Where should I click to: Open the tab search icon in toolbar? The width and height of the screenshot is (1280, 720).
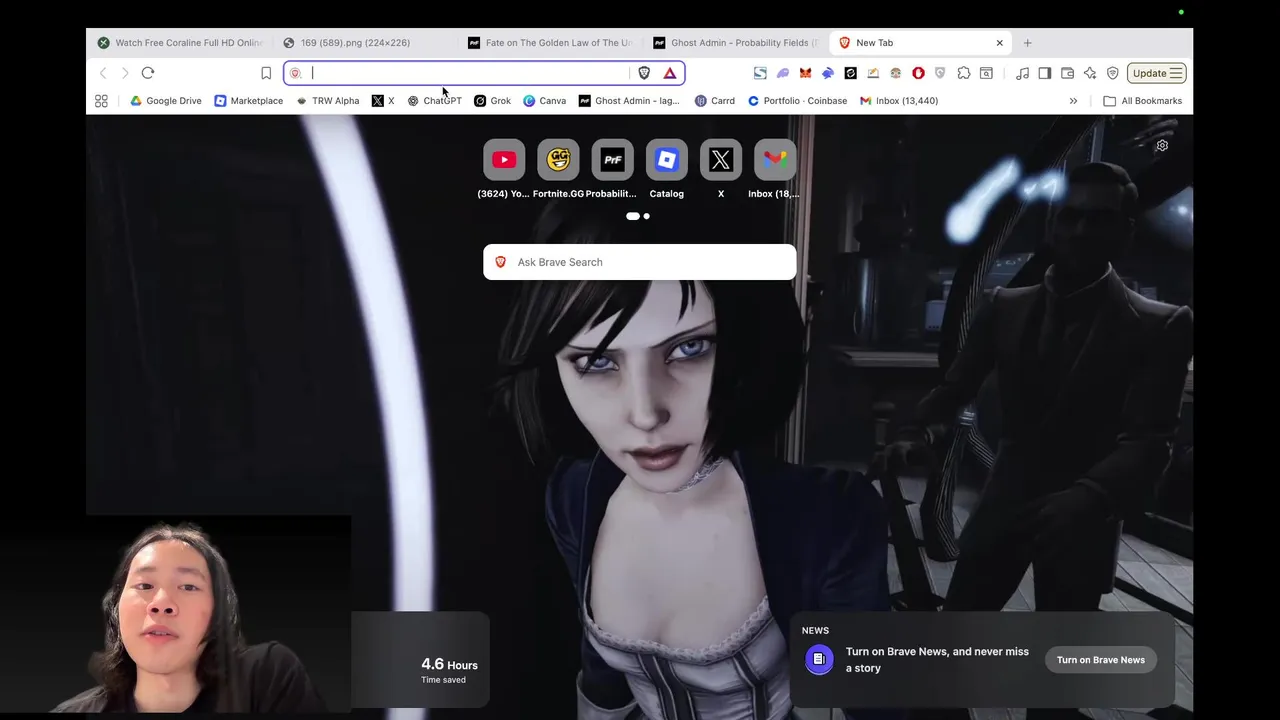(x=986, y=73)
